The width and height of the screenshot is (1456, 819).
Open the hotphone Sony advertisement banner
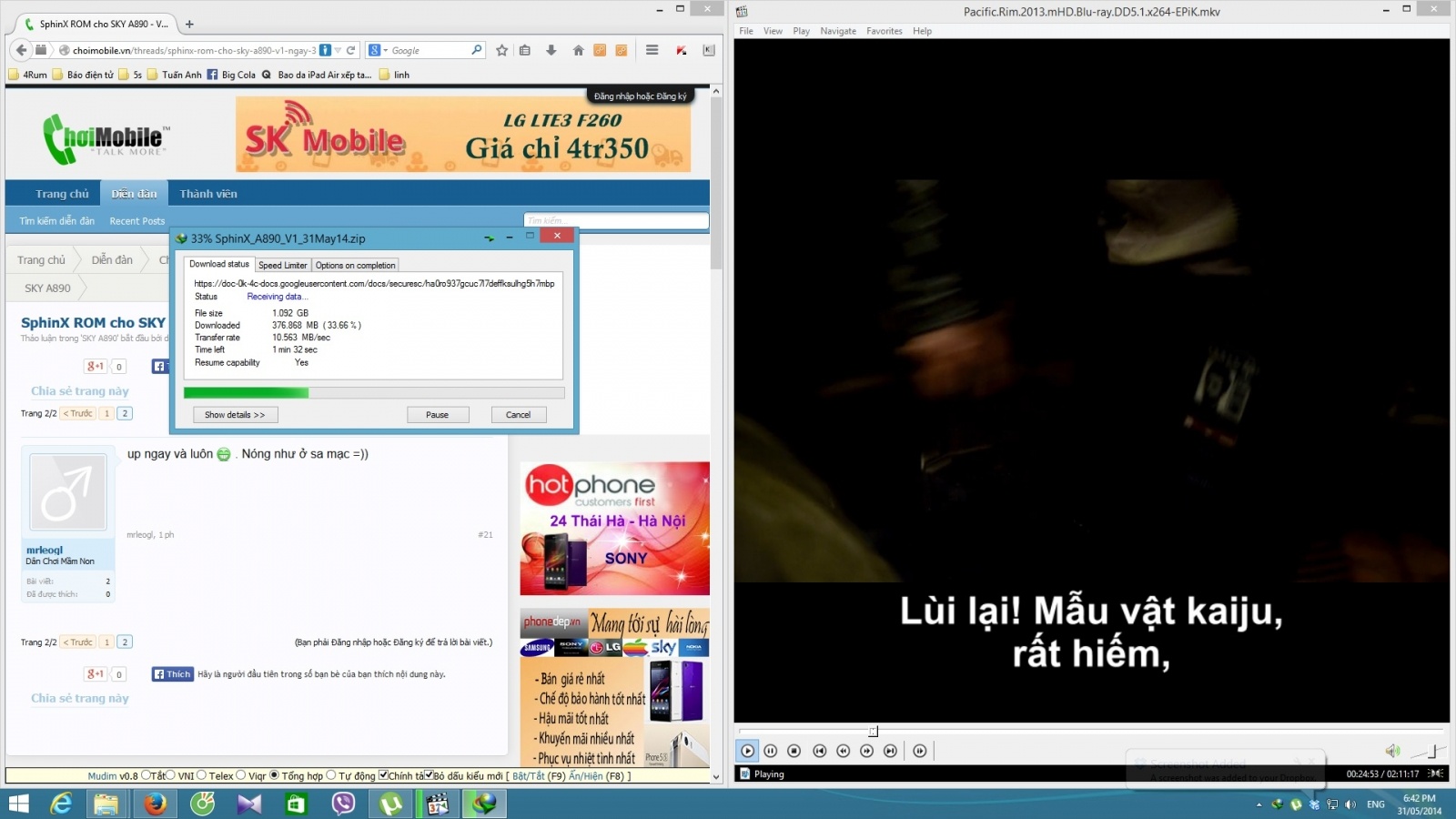click(x=615, y=529)
